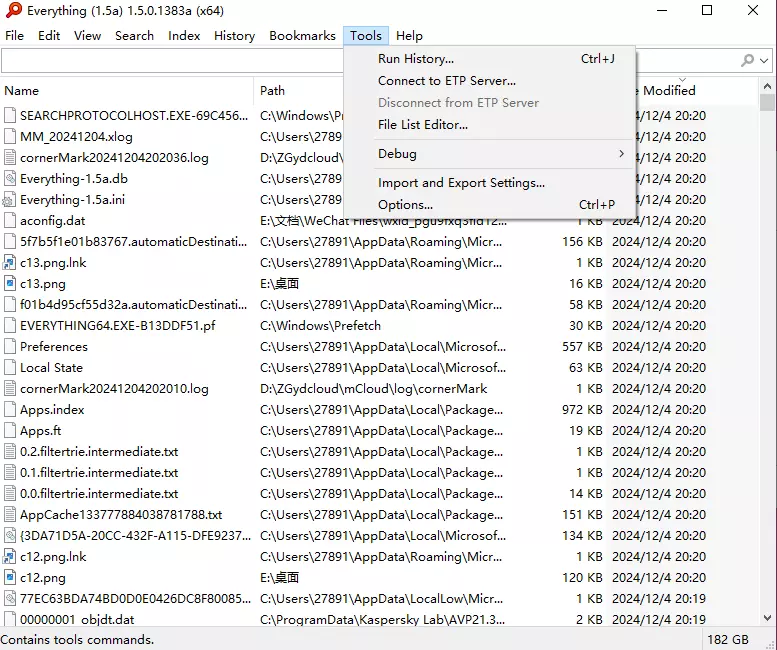Click file icon of MM_20241204.xlog

click(9, 136)
